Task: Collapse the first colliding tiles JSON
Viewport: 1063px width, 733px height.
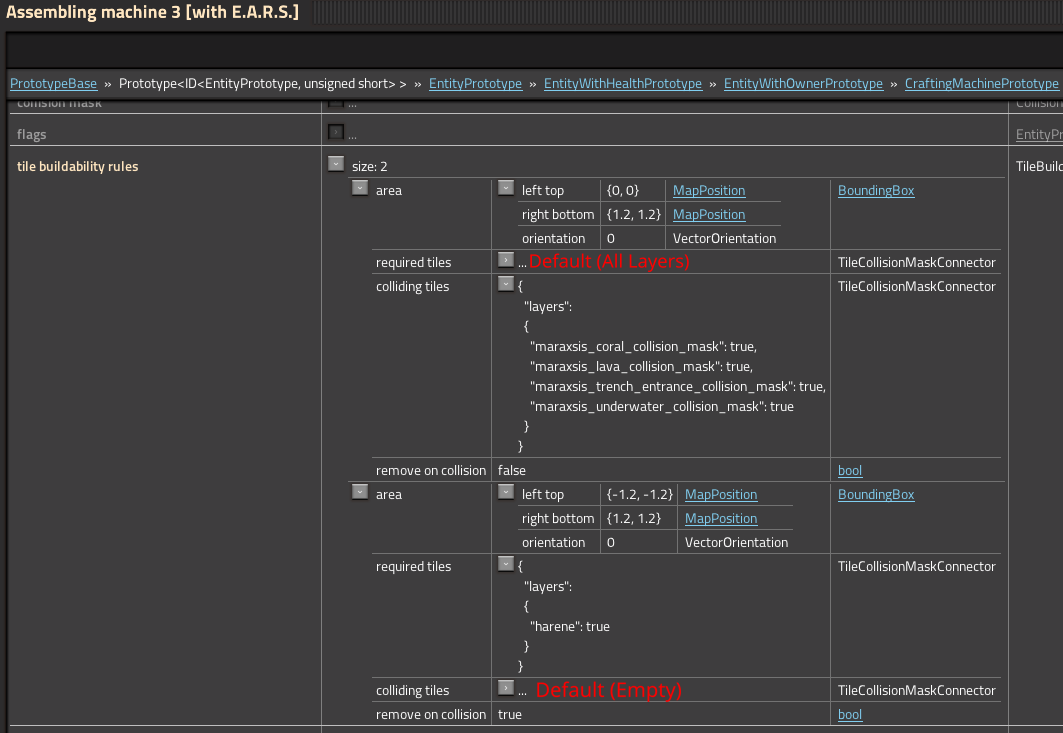Action: coord(506,283)
